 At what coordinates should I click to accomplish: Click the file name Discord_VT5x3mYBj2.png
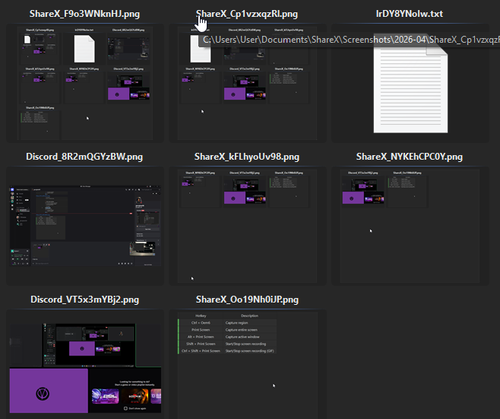pyautogui.click(x=85, y=299)
